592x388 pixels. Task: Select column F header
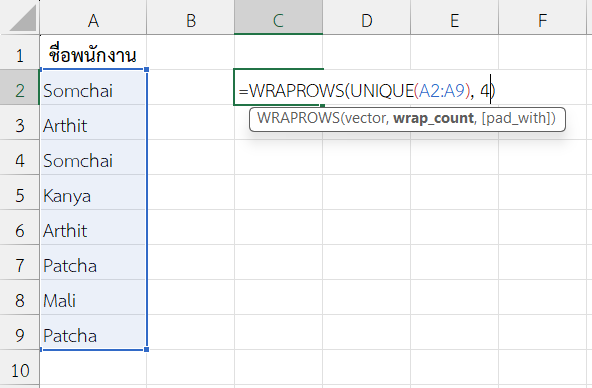pos(542,17)
